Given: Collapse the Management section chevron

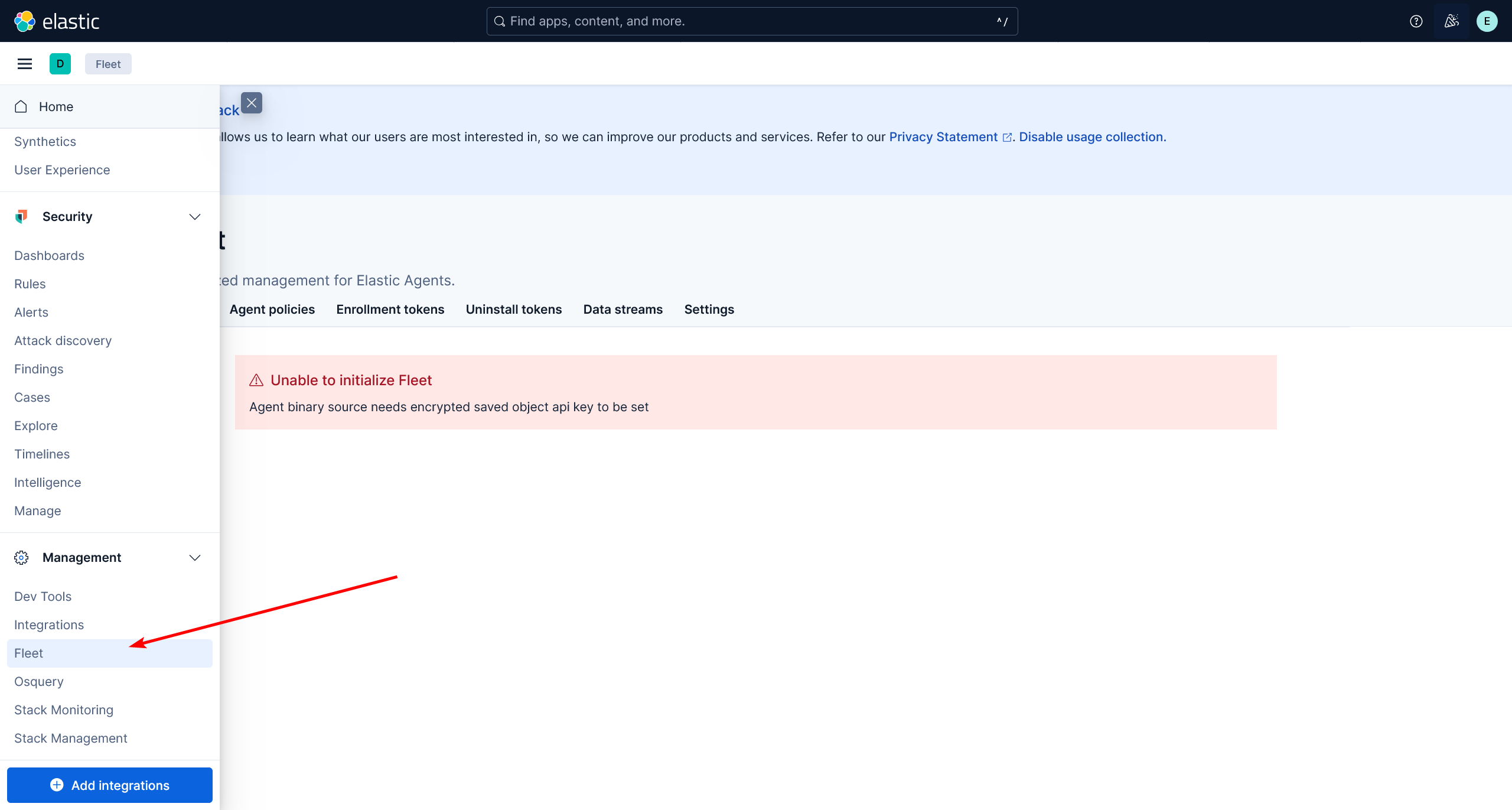Looking at the screenshot, I should [195, 558].
